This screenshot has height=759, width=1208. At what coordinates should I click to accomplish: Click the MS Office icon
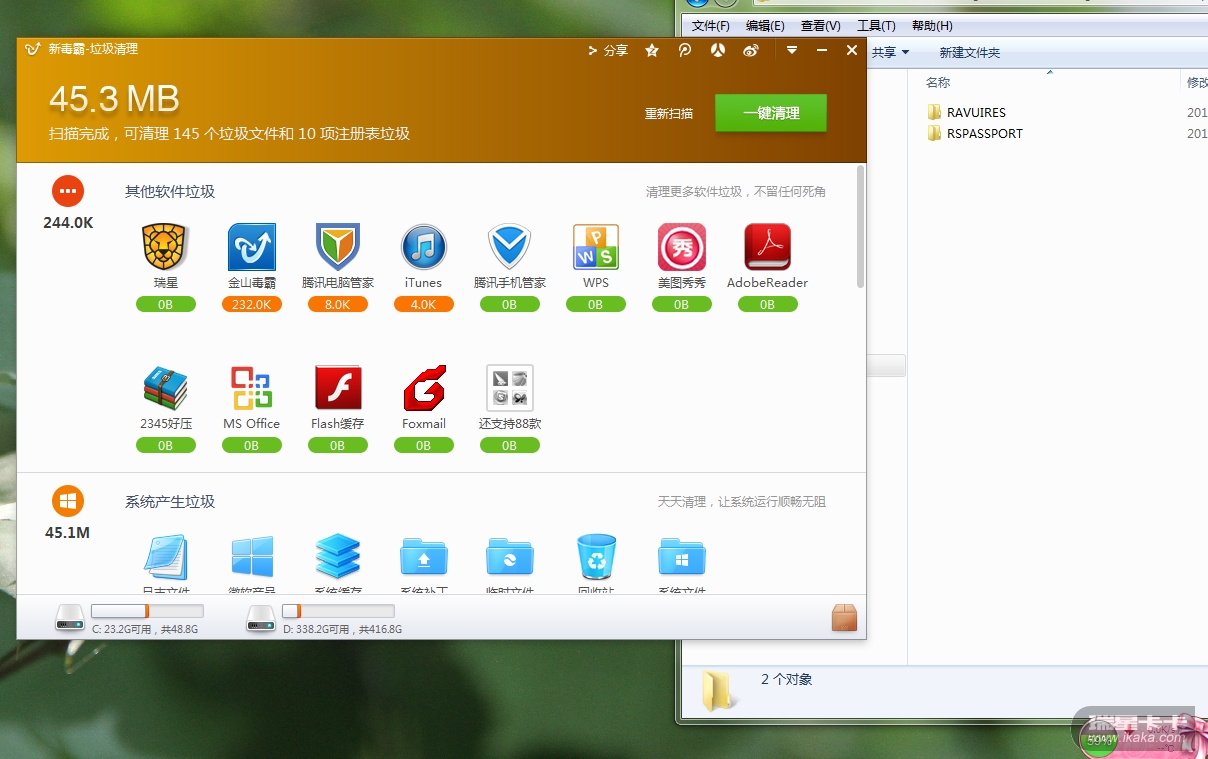click(251, 388)
